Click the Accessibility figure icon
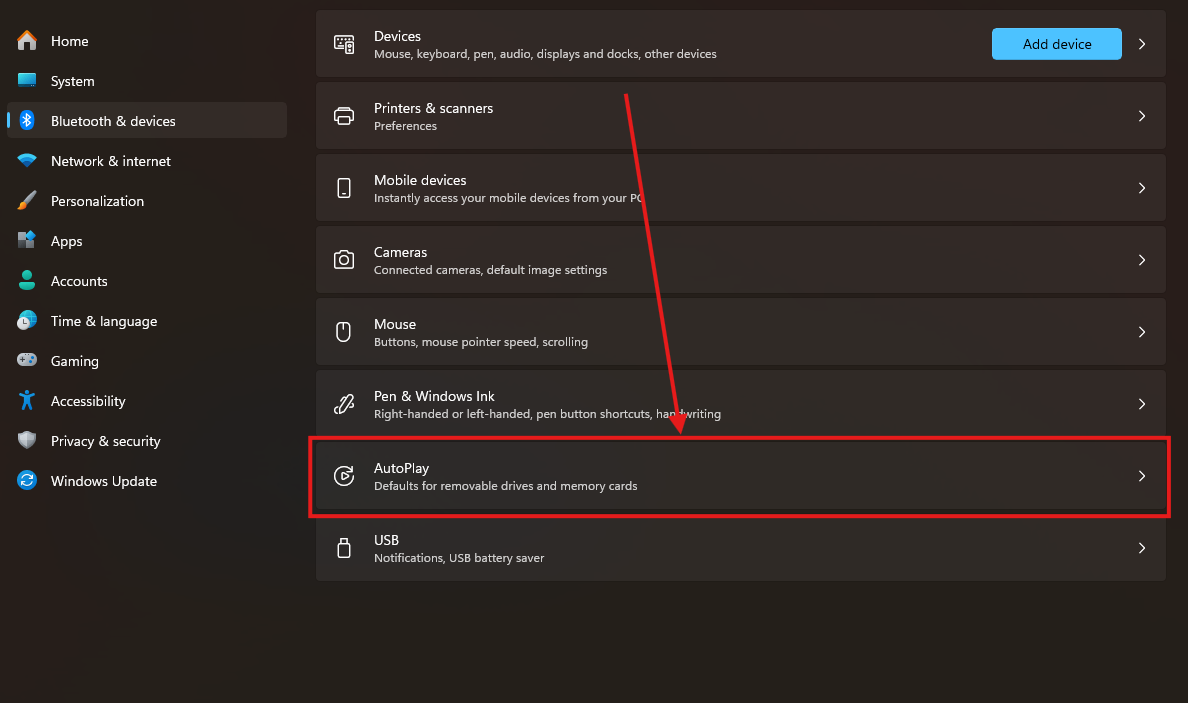Screen dimensions: 1188x703 [x=27, y=400]
